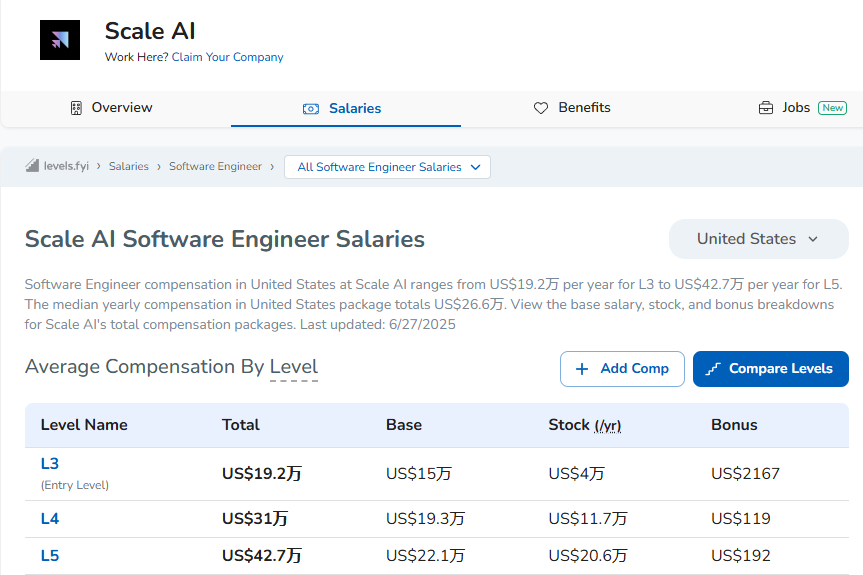Click the L5 bonus US$192

[x=741, y=556]
